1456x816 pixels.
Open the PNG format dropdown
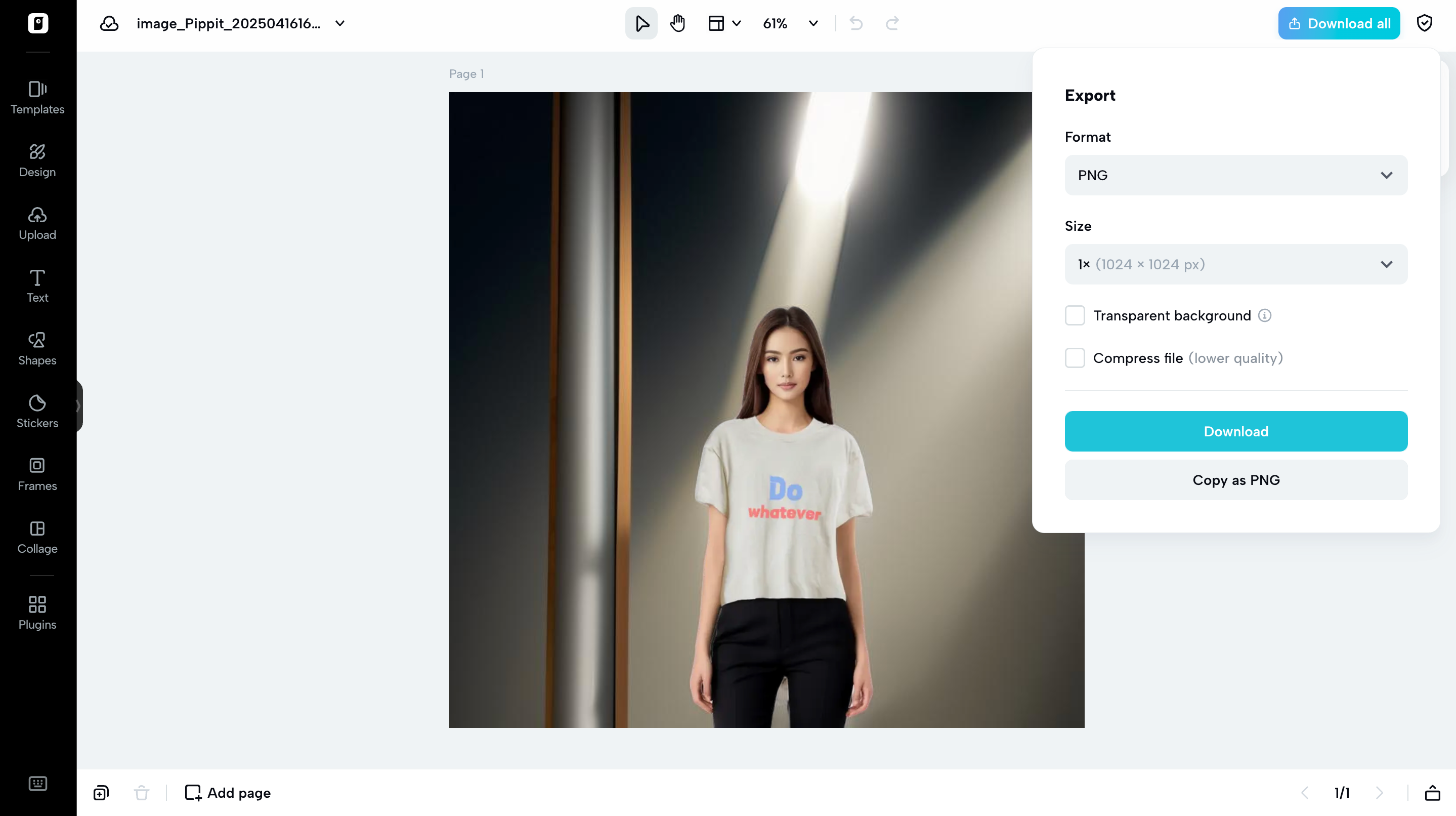[1235, 175]
